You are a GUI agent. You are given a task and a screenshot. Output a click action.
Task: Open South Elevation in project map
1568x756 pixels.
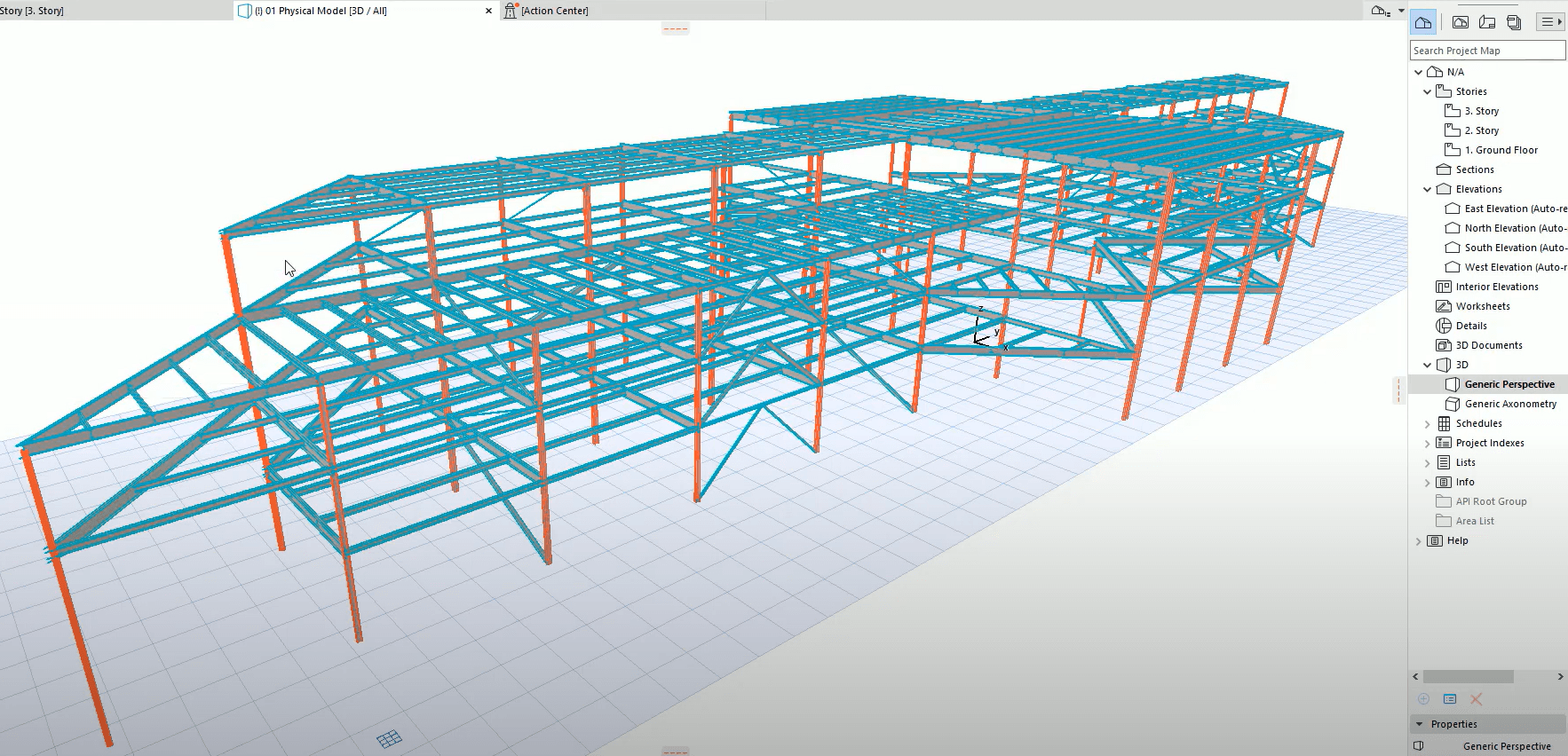point(1515,248)
